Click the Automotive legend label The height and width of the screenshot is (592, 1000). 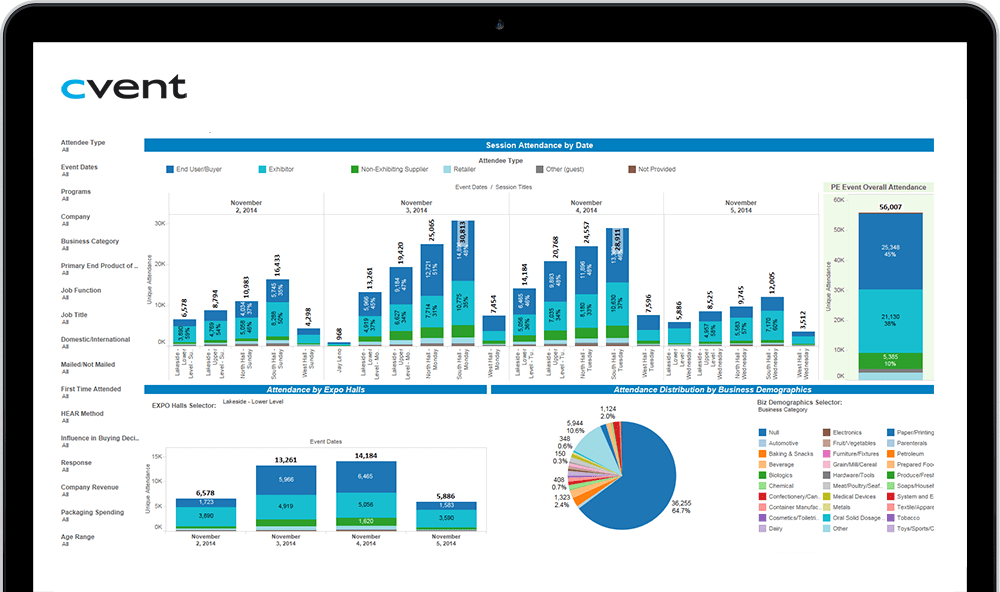click(x=784, y=443)
